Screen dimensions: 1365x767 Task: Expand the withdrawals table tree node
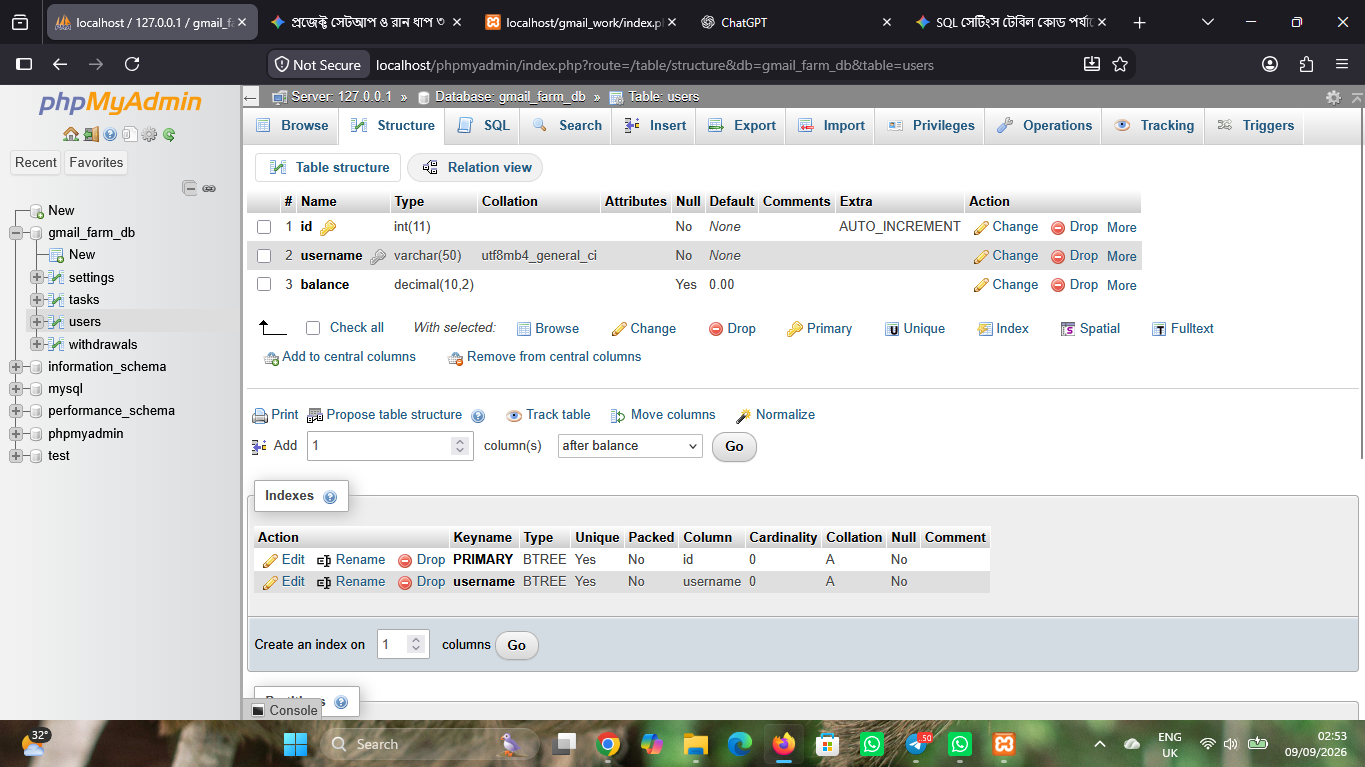point(36,344)
